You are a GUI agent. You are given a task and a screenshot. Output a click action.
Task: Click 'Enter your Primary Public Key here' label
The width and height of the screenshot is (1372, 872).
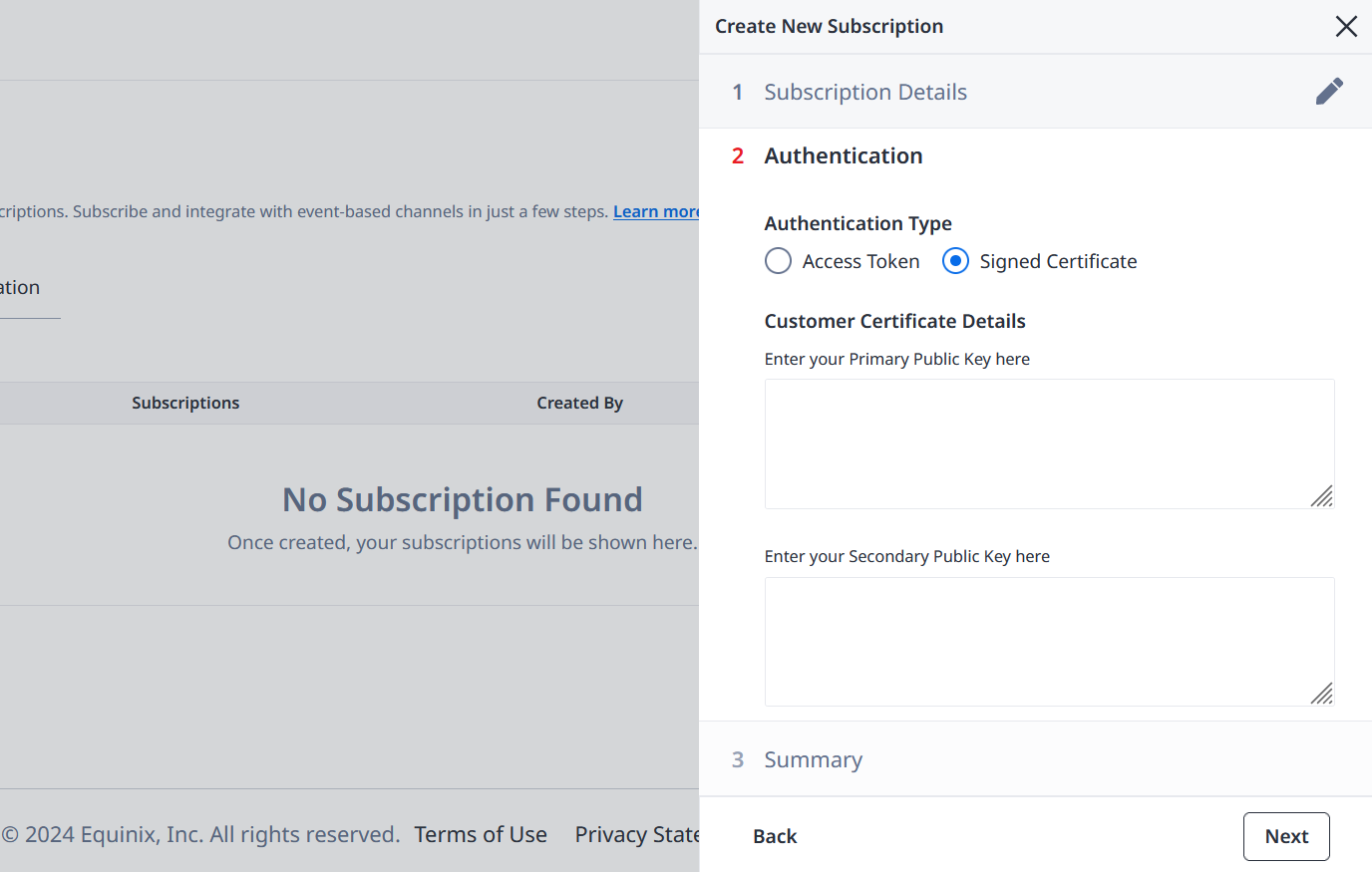tap(896, 359)
